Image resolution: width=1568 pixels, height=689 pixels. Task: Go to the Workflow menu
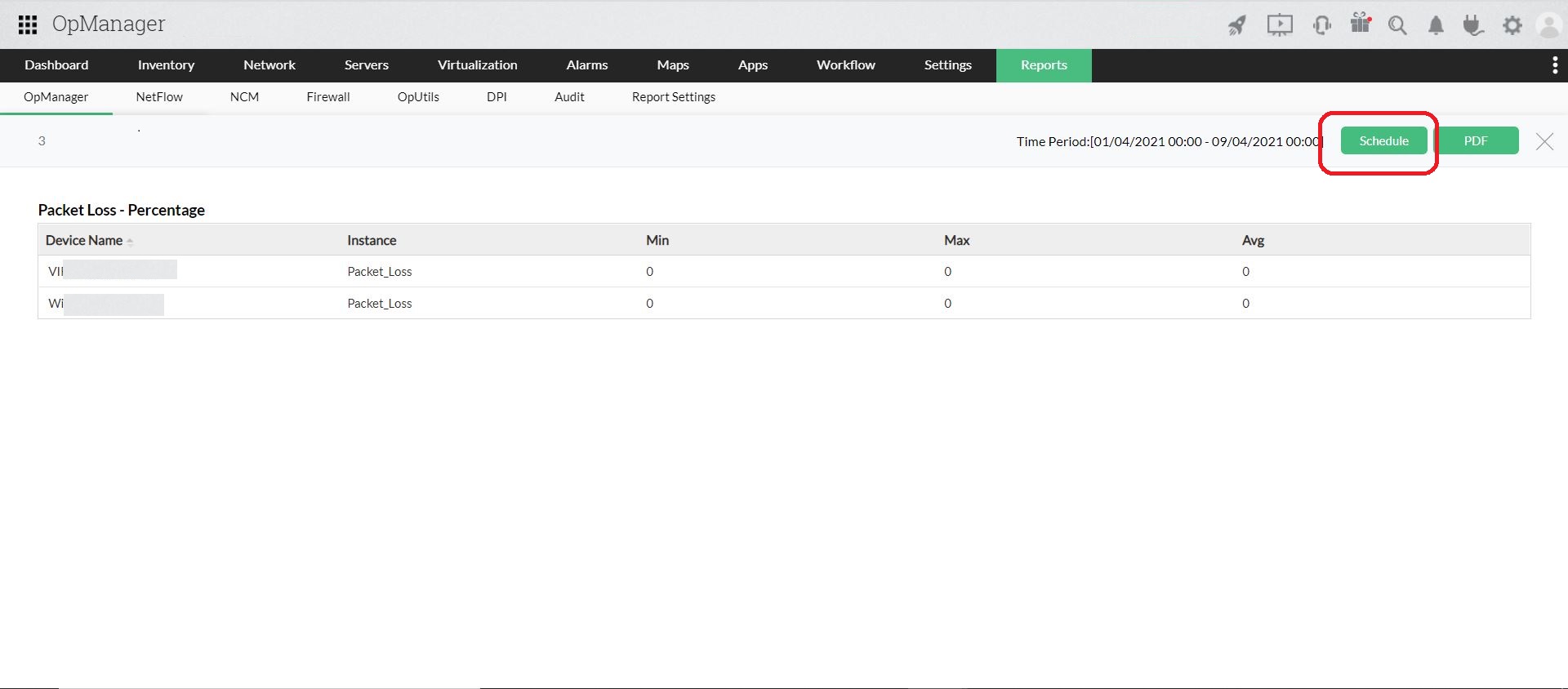[x=846, y=65]
